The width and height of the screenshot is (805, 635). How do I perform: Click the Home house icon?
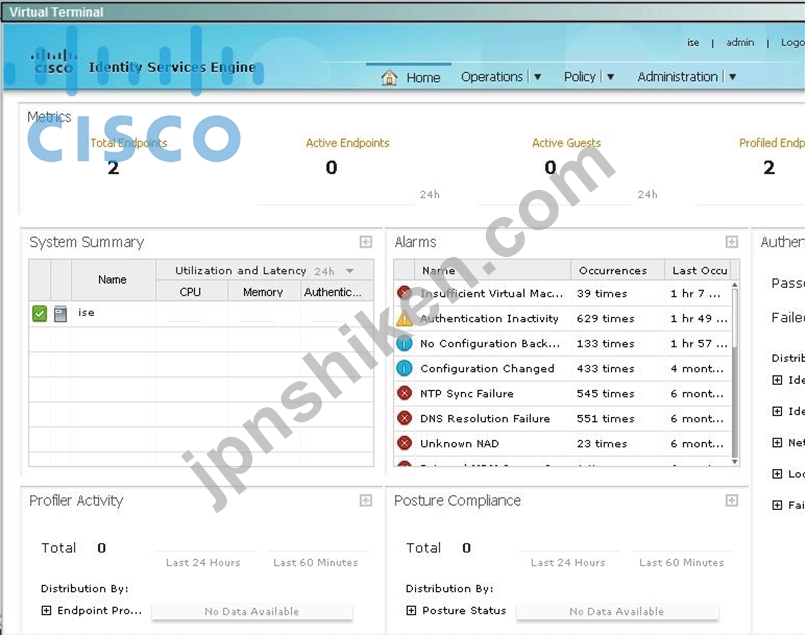[x=390, y=78]
